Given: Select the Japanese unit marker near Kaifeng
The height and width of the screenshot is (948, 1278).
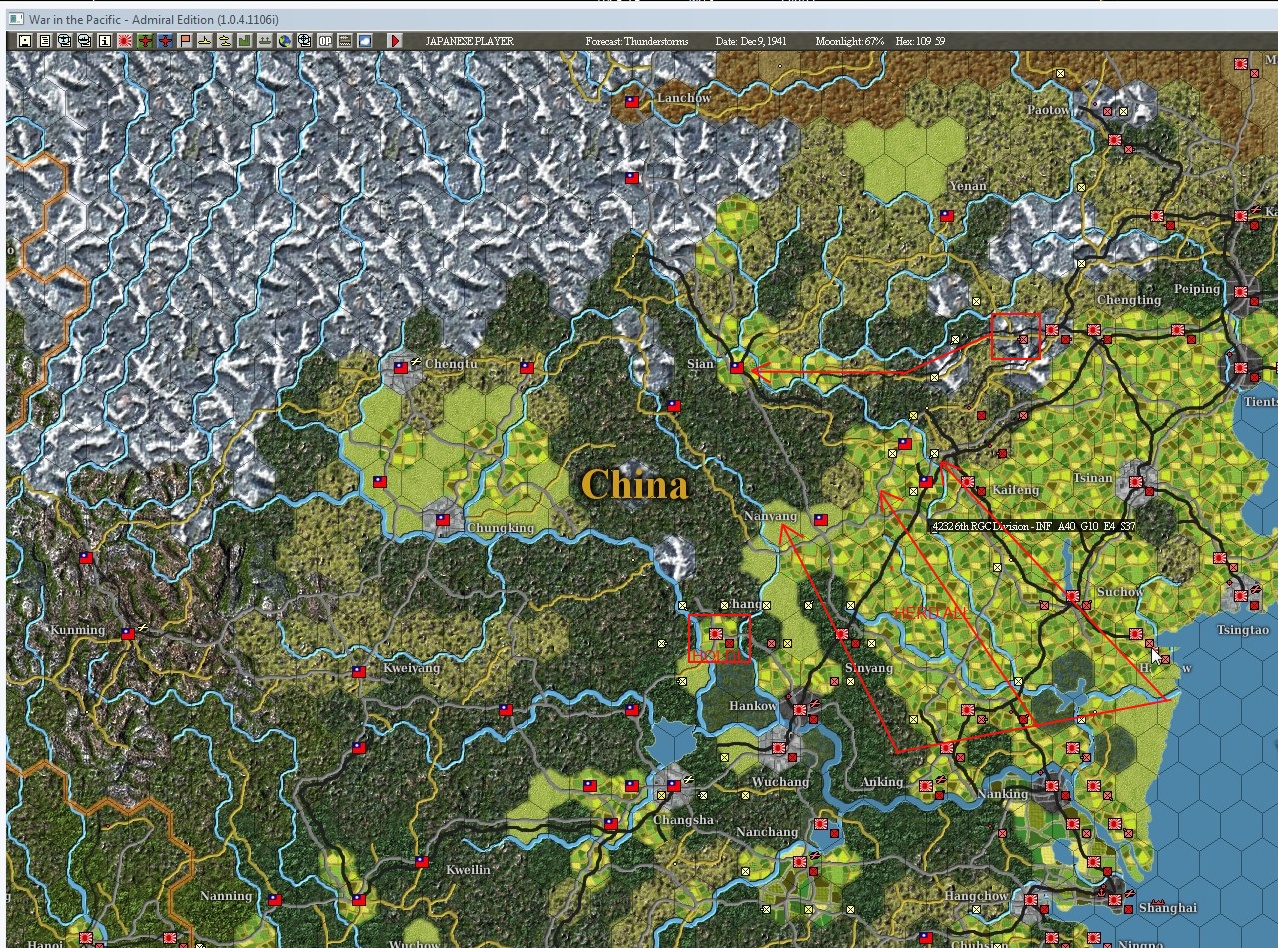Looking at the screenshot, I should pyautogui.click(x=967, y=482).
